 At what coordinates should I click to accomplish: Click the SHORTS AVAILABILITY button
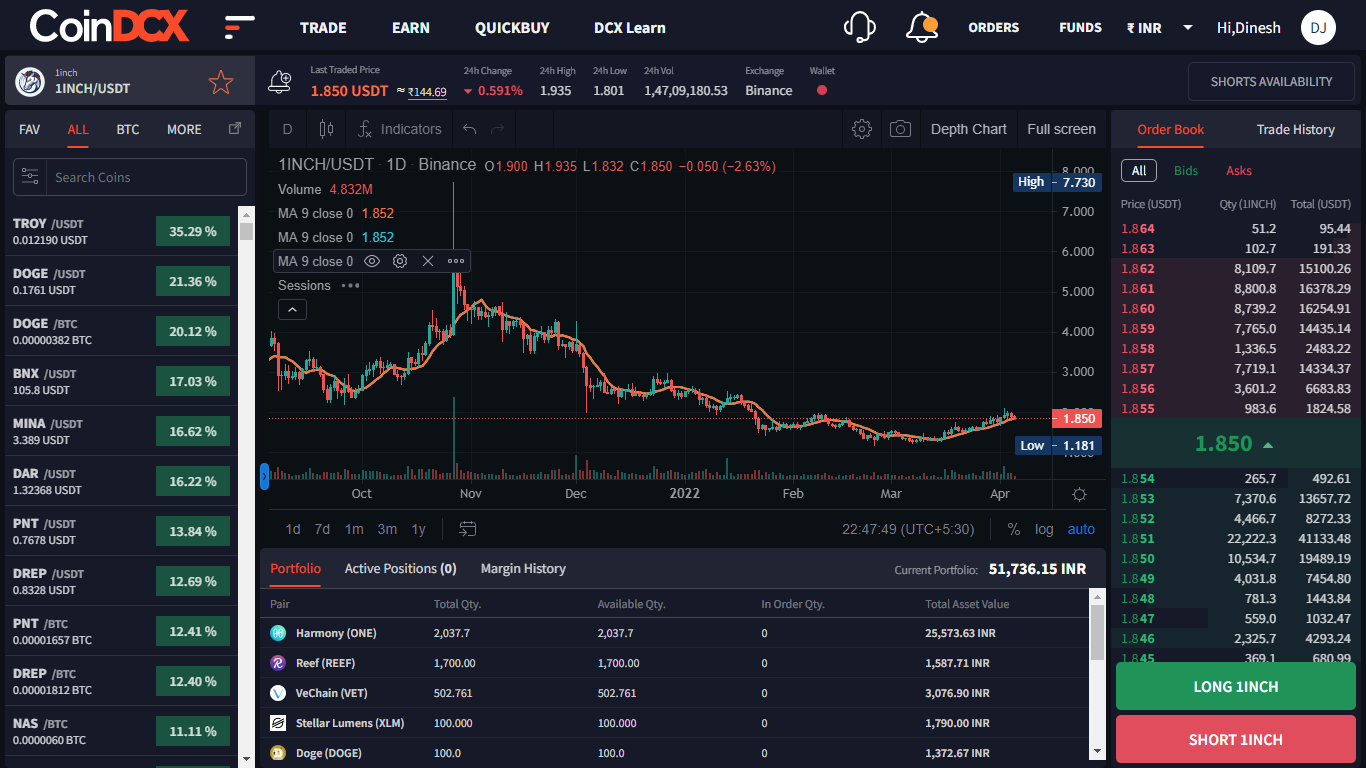click(1271, 82)
